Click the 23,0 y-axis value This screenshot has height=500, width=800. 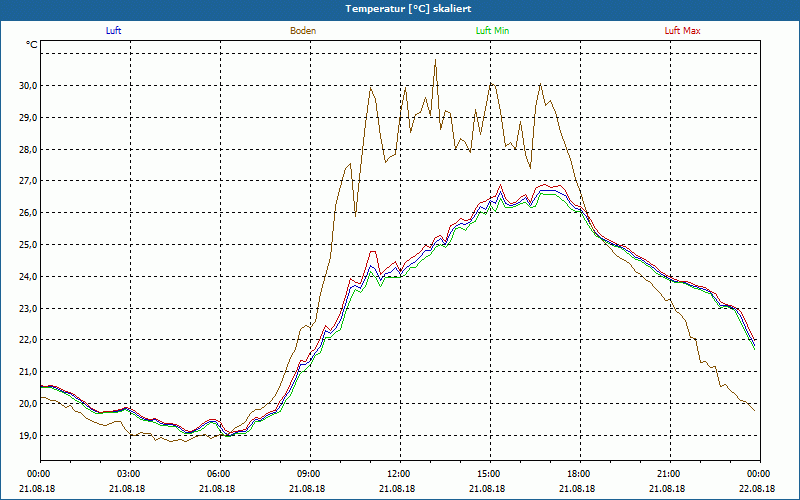tap(29, 309)
